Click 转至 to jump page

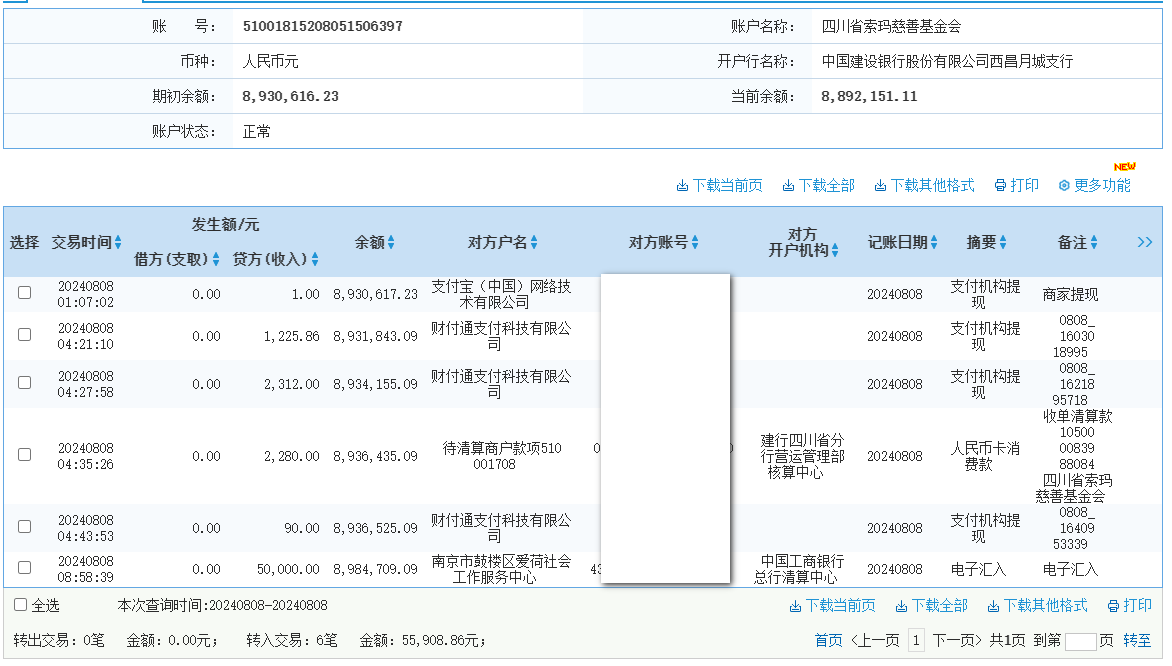[1137, 641]
